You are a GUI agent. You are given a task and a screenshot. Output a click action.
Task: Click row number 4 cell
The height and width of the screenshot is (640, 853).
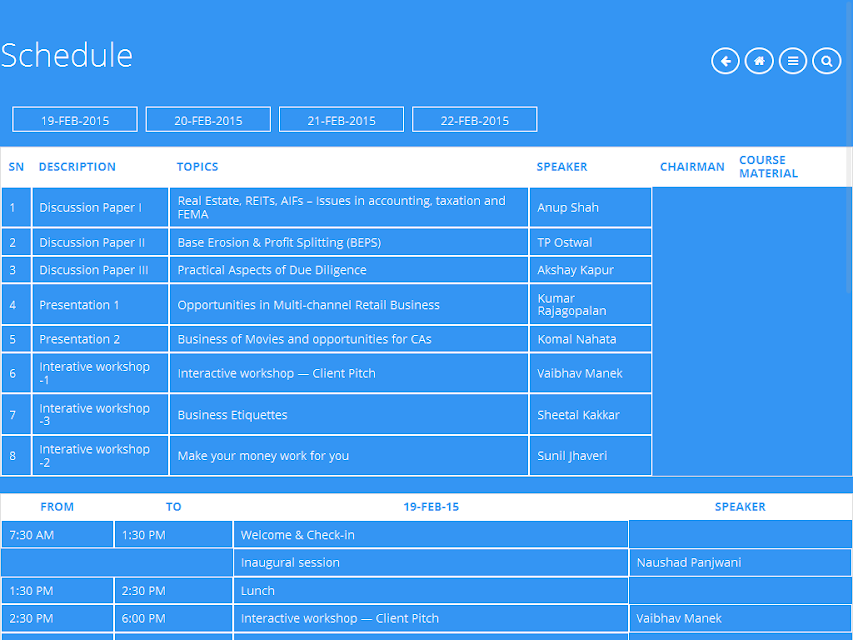click(16, 305)
